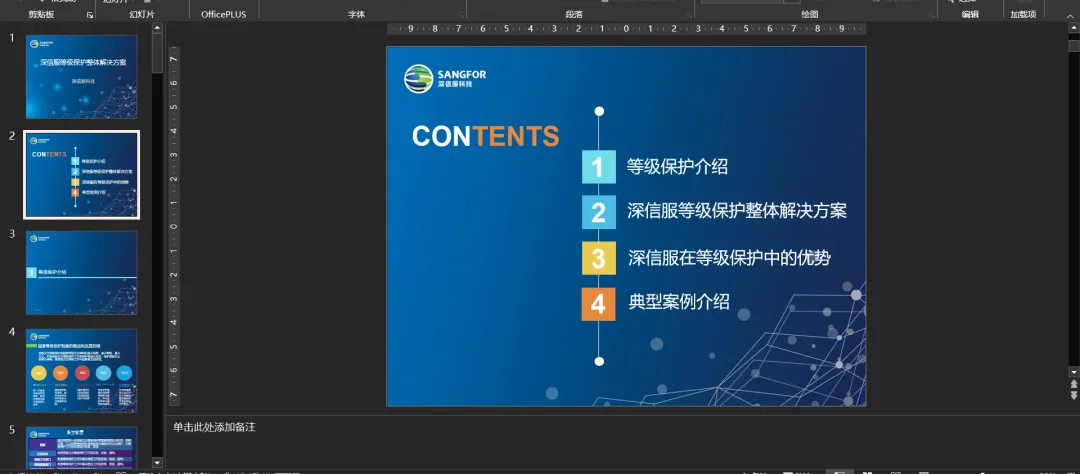This screenshot has height=474, width=1080.
Task: Click the text 深信服等级保护整体解决方案 on slide
Action: (x=737, y=211)
